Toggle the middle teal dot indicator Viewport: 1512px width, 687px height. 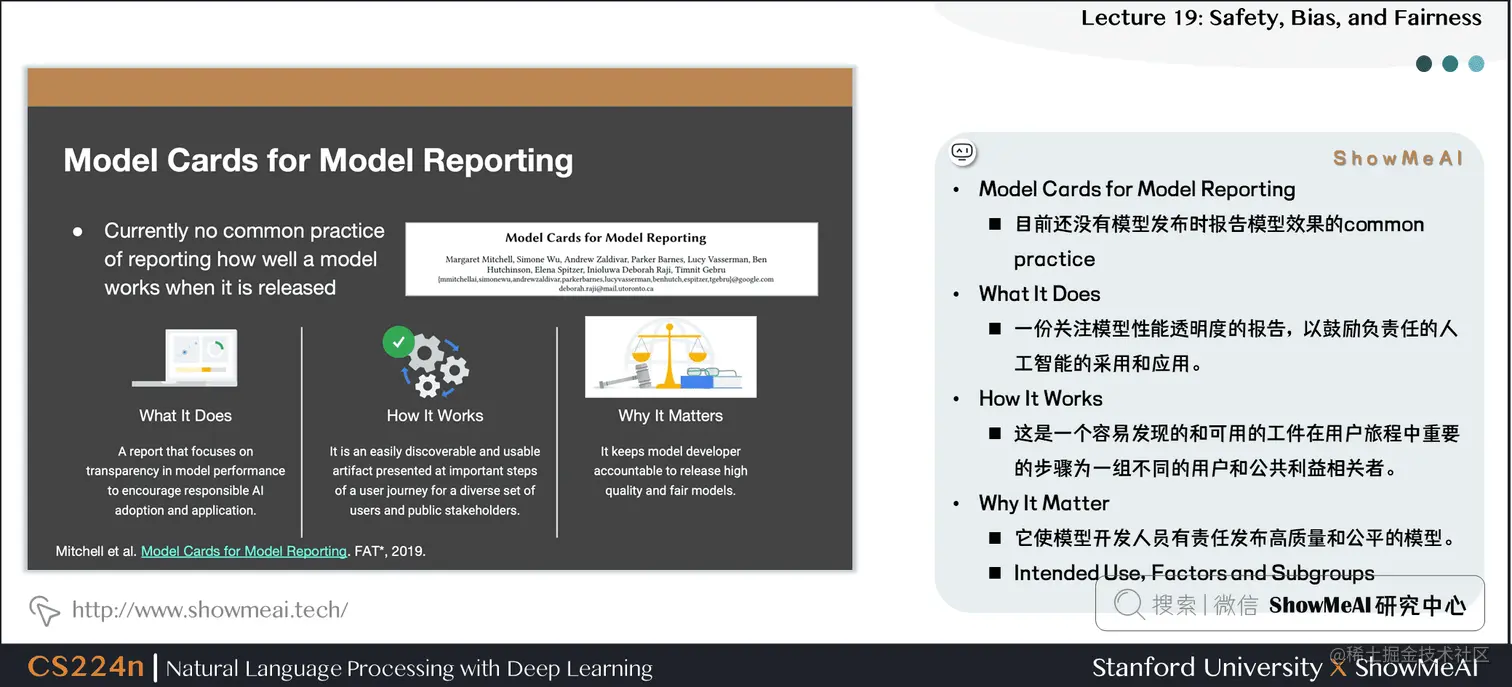pyautogui.click(x=1450, y=63)
